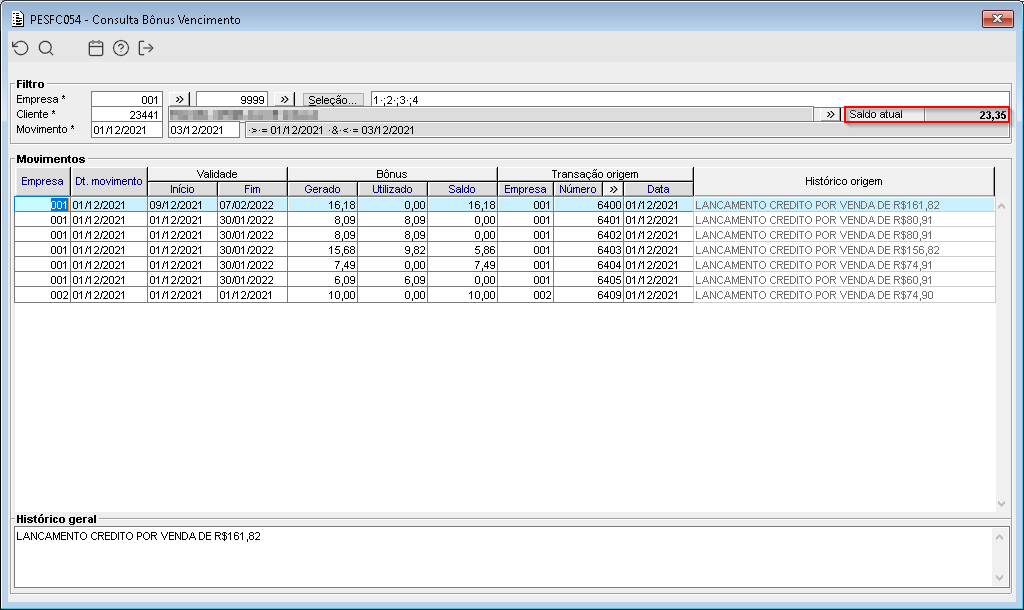Sort by Utilizado bonus column header
This screenshot has width=1024, height=610.
392,189
